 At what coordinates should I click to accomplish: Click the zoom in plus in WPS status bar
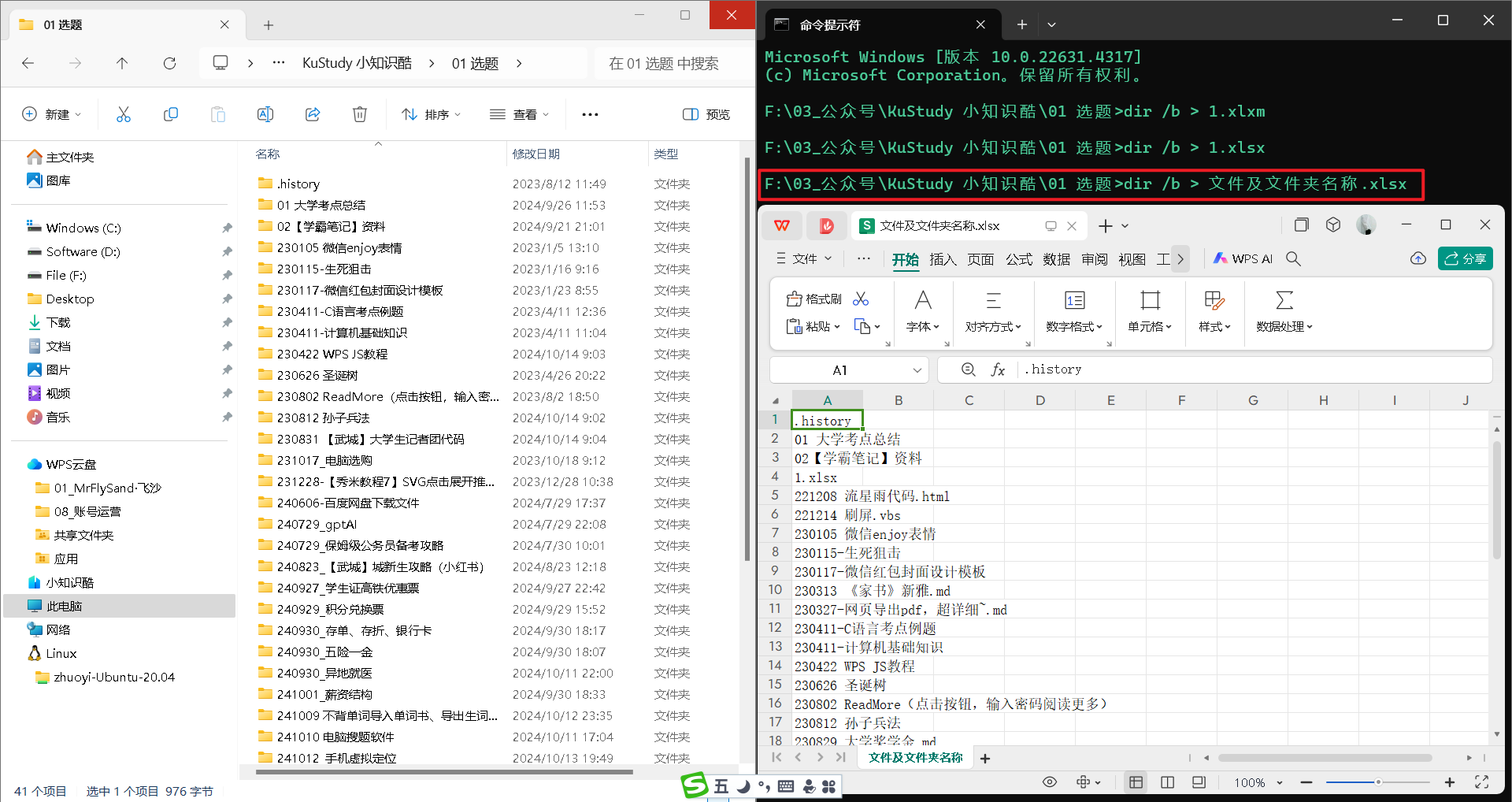tap(1449, 782)
